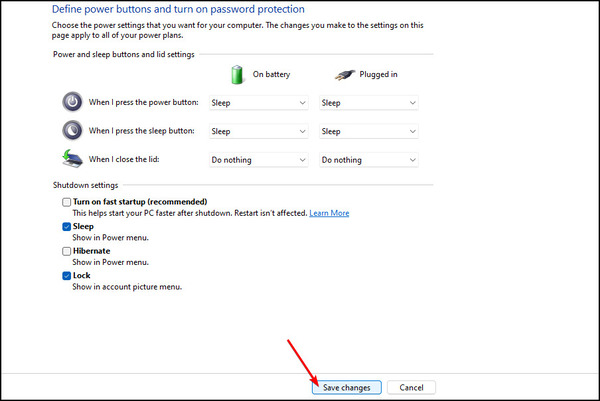Image resolution: width=600 pixels, height=401 pixels.
Task: Click the Save changes button
Action: click(x=347, y=388)
